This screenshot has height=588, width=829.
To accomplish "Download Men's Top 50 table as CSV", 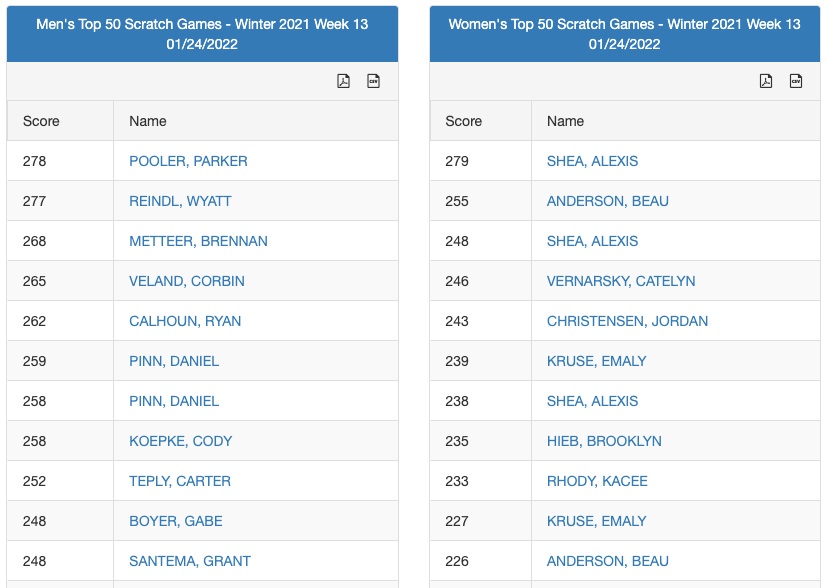I will click(x=374, y=81).
